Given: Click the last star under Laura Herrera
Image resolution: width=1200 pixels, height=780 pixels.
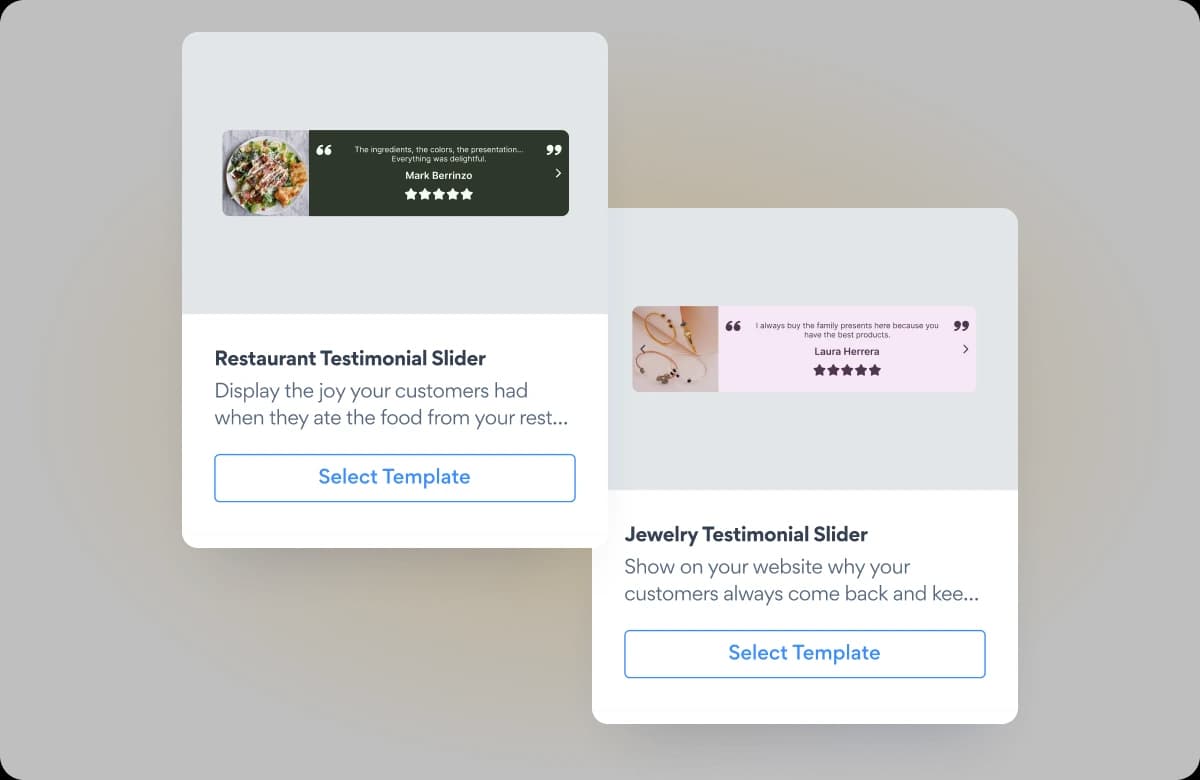Looking at the screenshot, I should pyautogui.click(x=875, y=370).
